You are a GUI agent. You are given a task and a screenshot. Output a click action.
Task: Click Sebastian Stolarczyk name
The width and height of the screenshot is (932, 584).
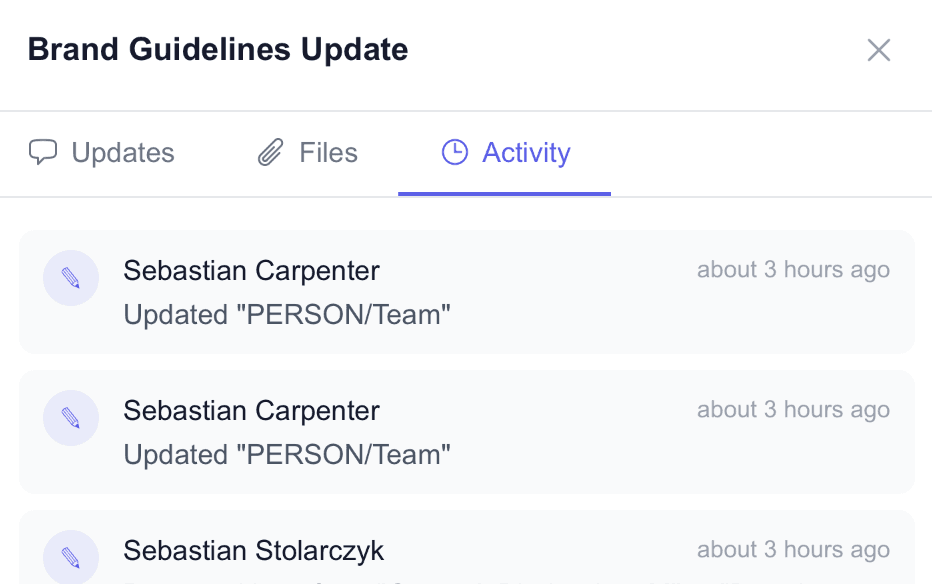(x=253, y=551)
